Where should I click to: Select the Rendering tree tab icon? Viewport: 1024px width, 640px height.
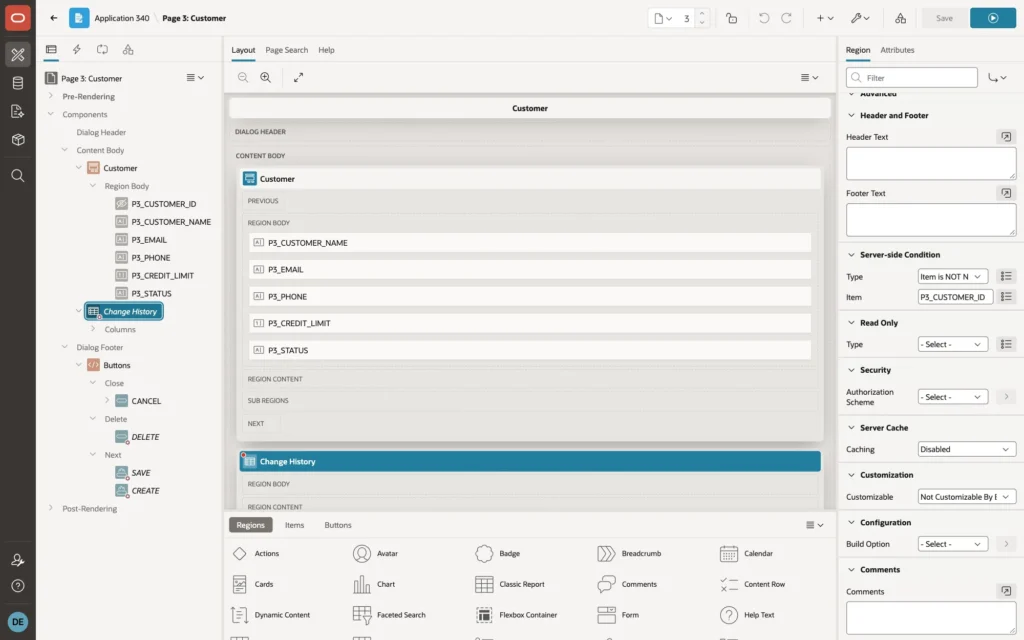coord(51,50)
